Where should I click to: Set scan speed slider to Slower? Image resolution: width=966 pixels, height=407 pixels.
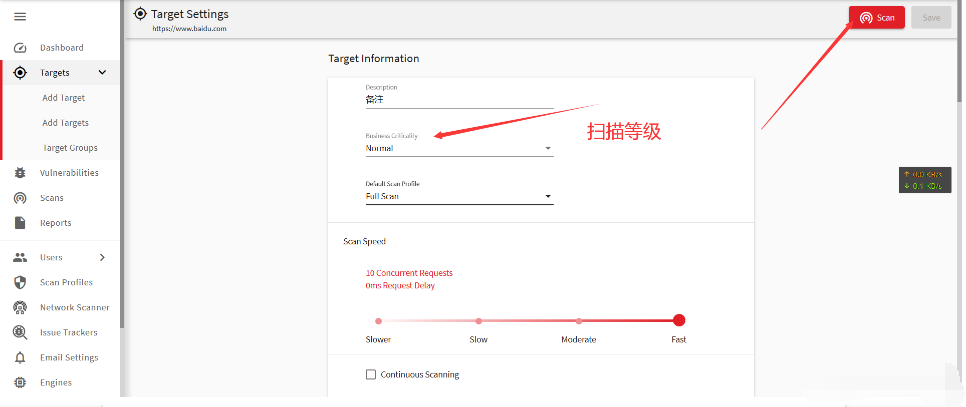(378, 321)
